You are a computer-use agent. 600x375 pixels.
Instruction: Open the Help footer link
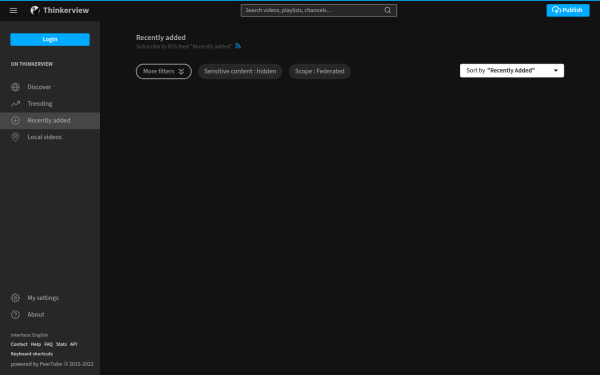tap(36, 344)
